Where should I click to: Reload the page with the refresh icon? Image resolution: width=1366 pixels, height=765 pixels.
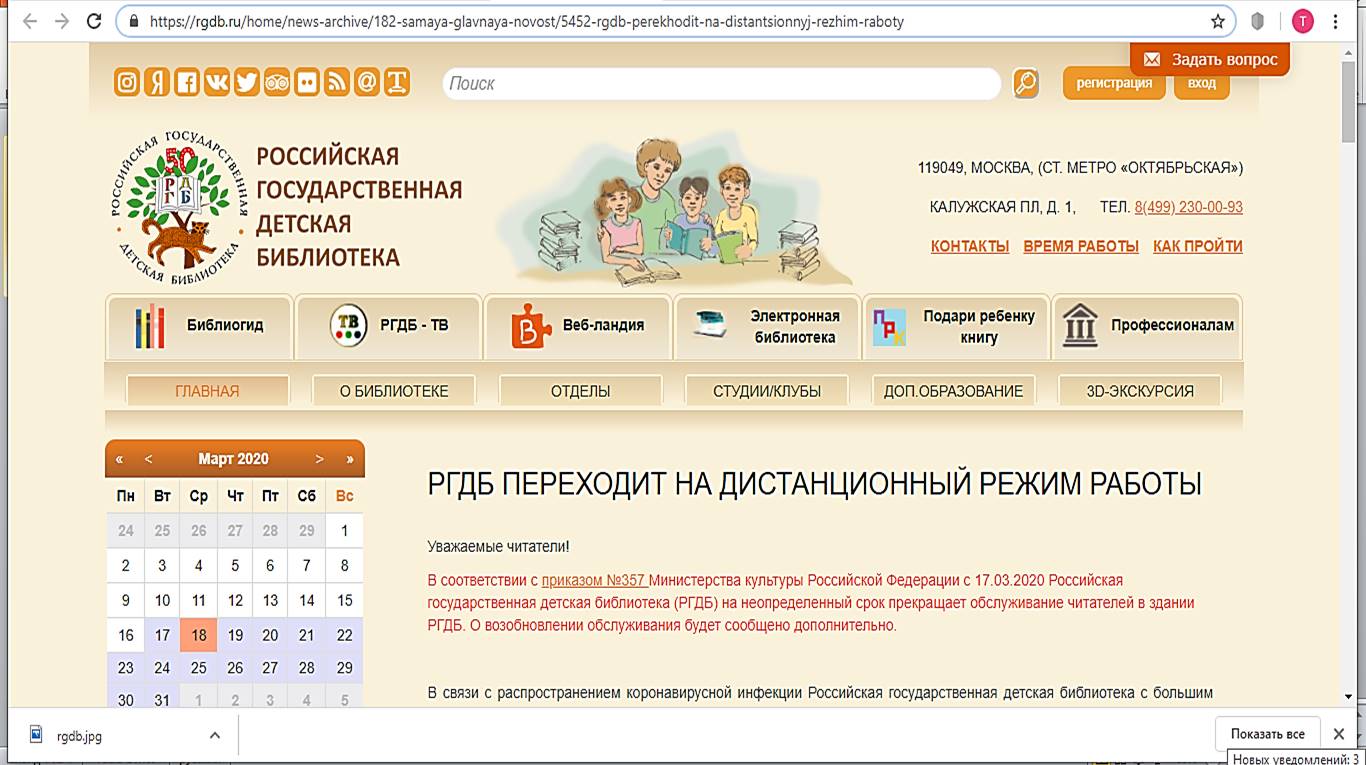pyautogui.click(x=95, y=21)
